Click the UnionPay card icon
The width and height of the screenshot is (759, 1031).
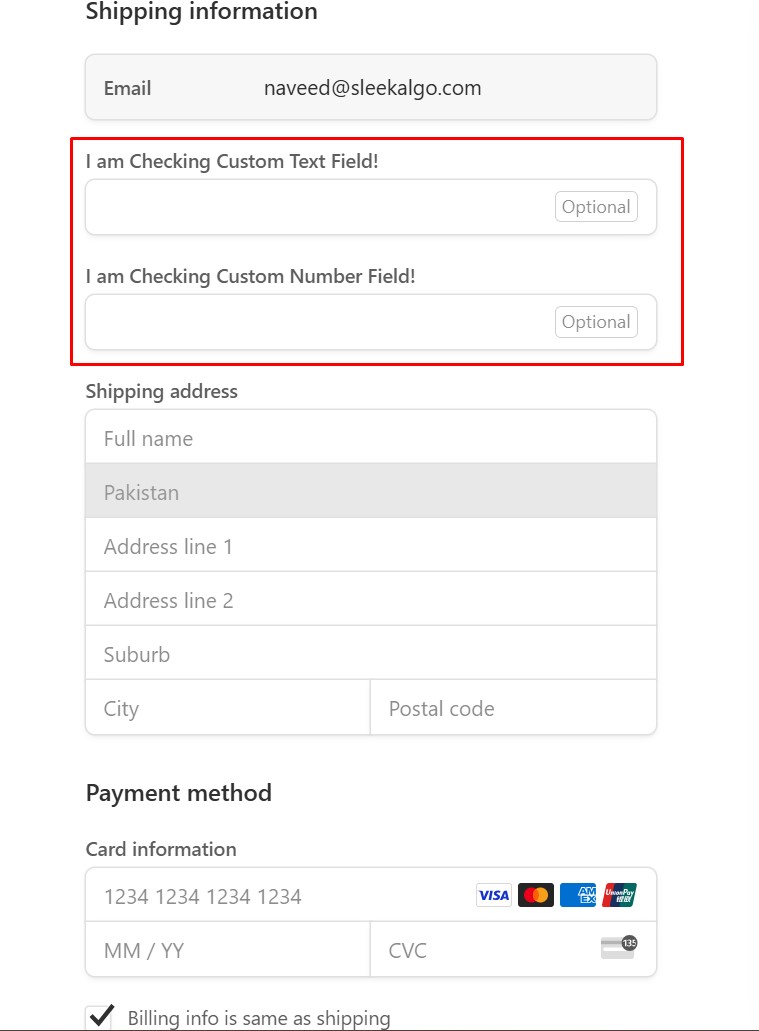pos(620,895)
